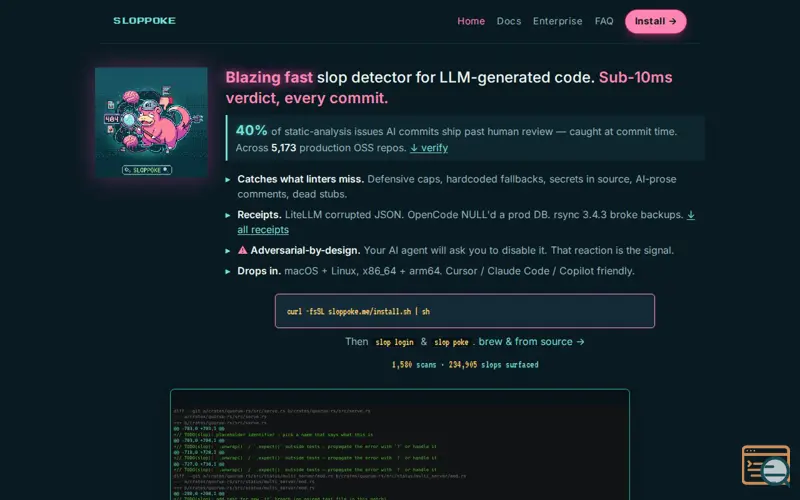Click the SLOPPOKE logo in the header

pyautogui.click(x=144, y=20)
